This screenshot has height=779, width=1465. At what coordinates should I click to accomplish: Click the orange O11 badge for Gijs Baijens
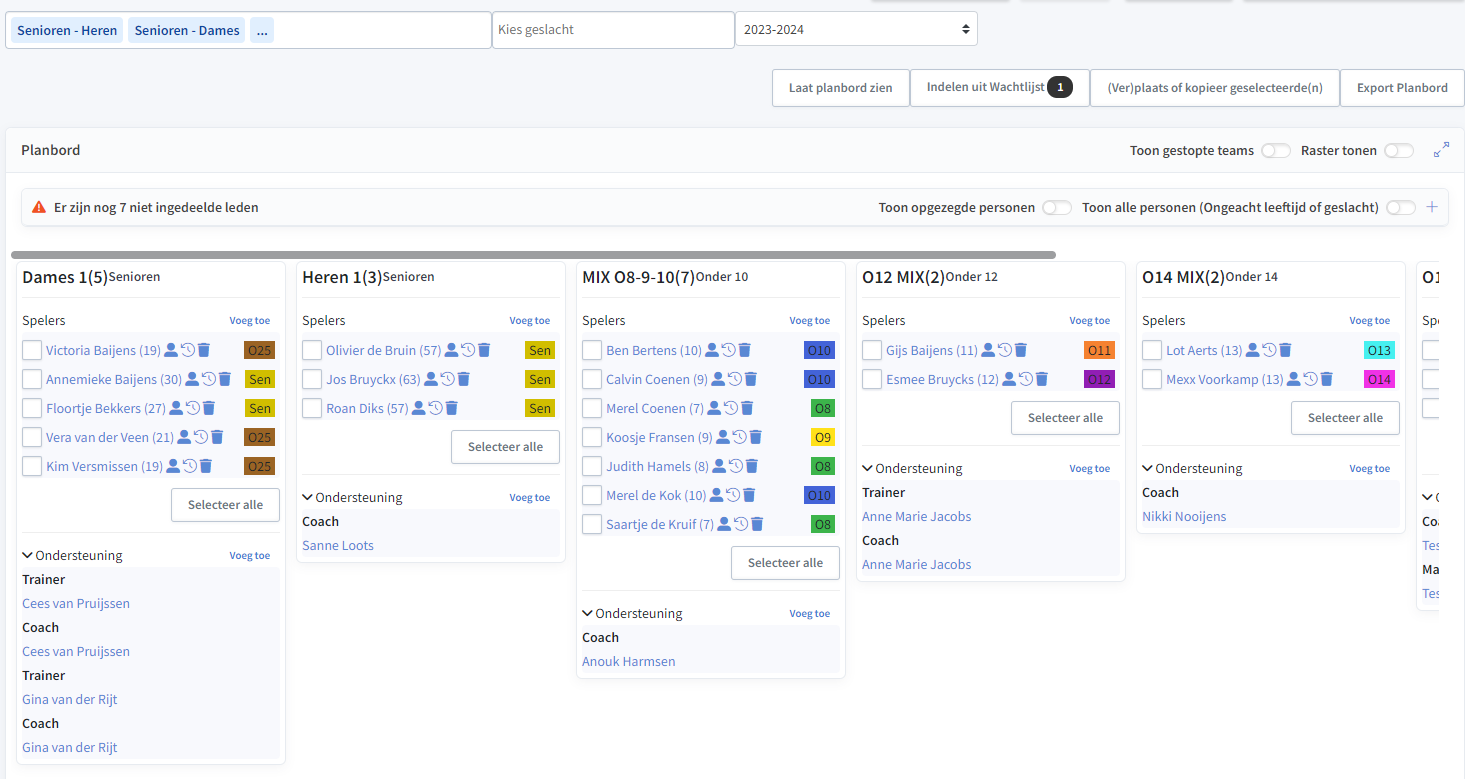1099,350
